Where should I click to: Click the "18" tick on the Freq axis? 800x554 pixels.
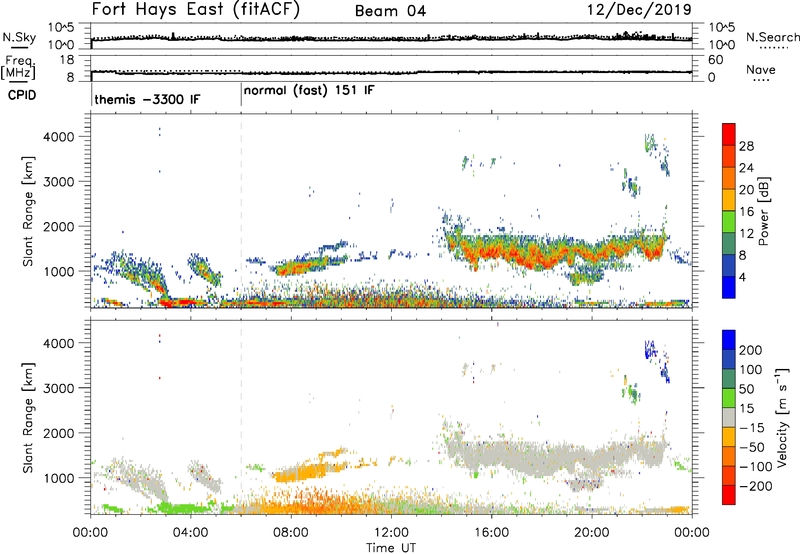click(67, 60)
